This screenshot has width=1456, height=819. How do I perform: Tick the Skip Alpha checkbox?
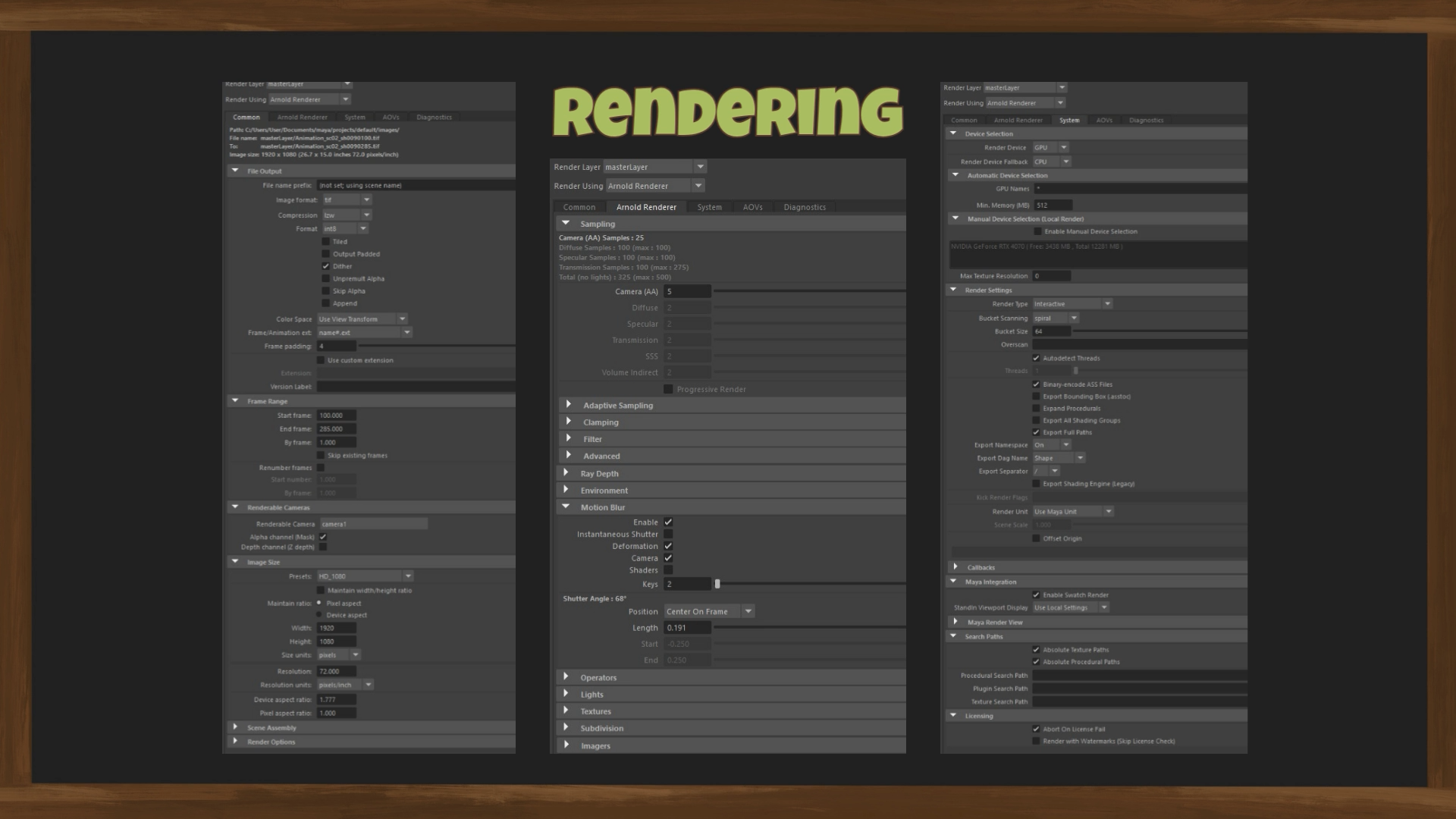(x=325, y=290)
